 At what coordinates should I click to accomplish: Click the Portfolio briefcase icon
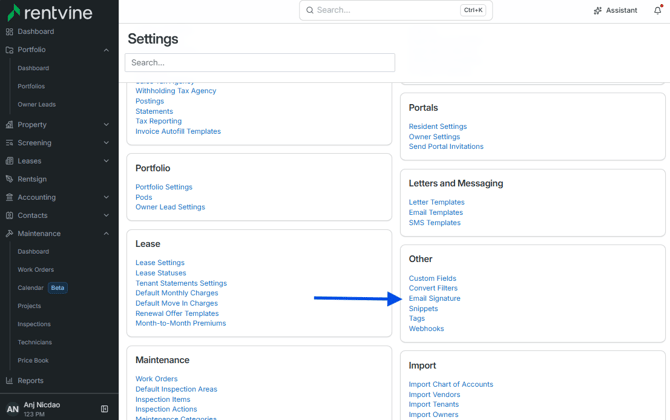tap(9, 50)
